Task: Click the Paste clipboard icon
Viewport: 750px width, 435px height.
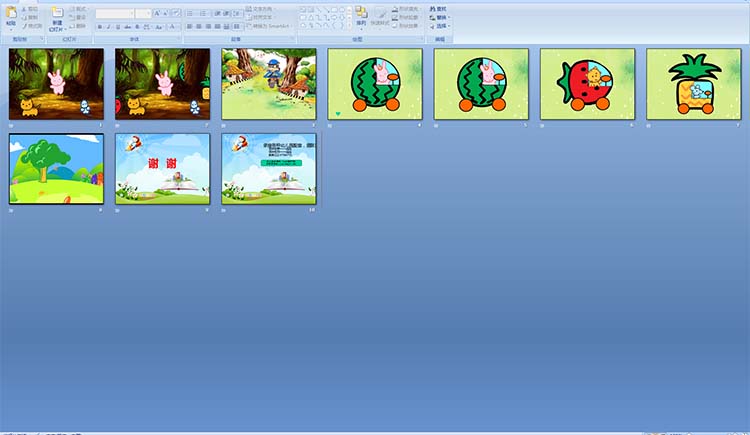Action: [11, 12]
